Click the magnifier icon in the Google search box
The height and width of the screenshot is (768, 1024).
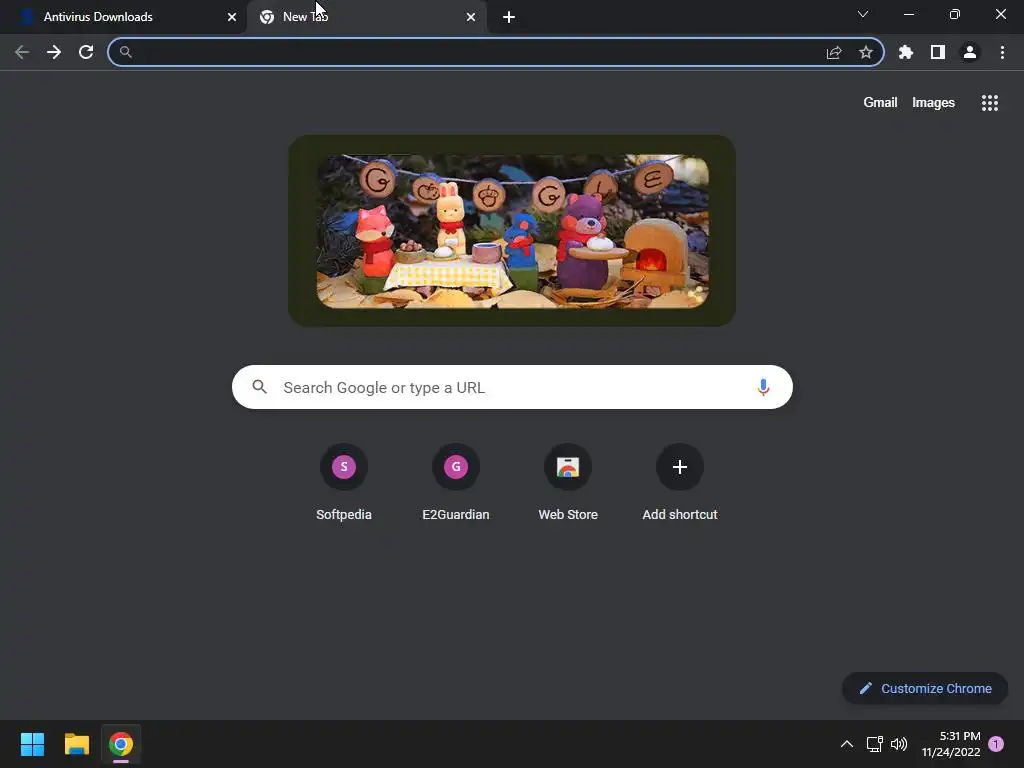tap(259, 387)
